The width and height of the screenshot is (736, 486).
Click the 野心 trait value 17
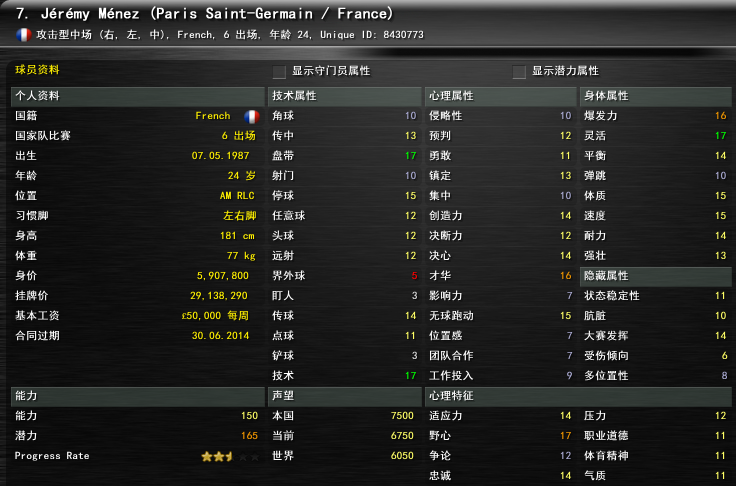coord(566,436)
